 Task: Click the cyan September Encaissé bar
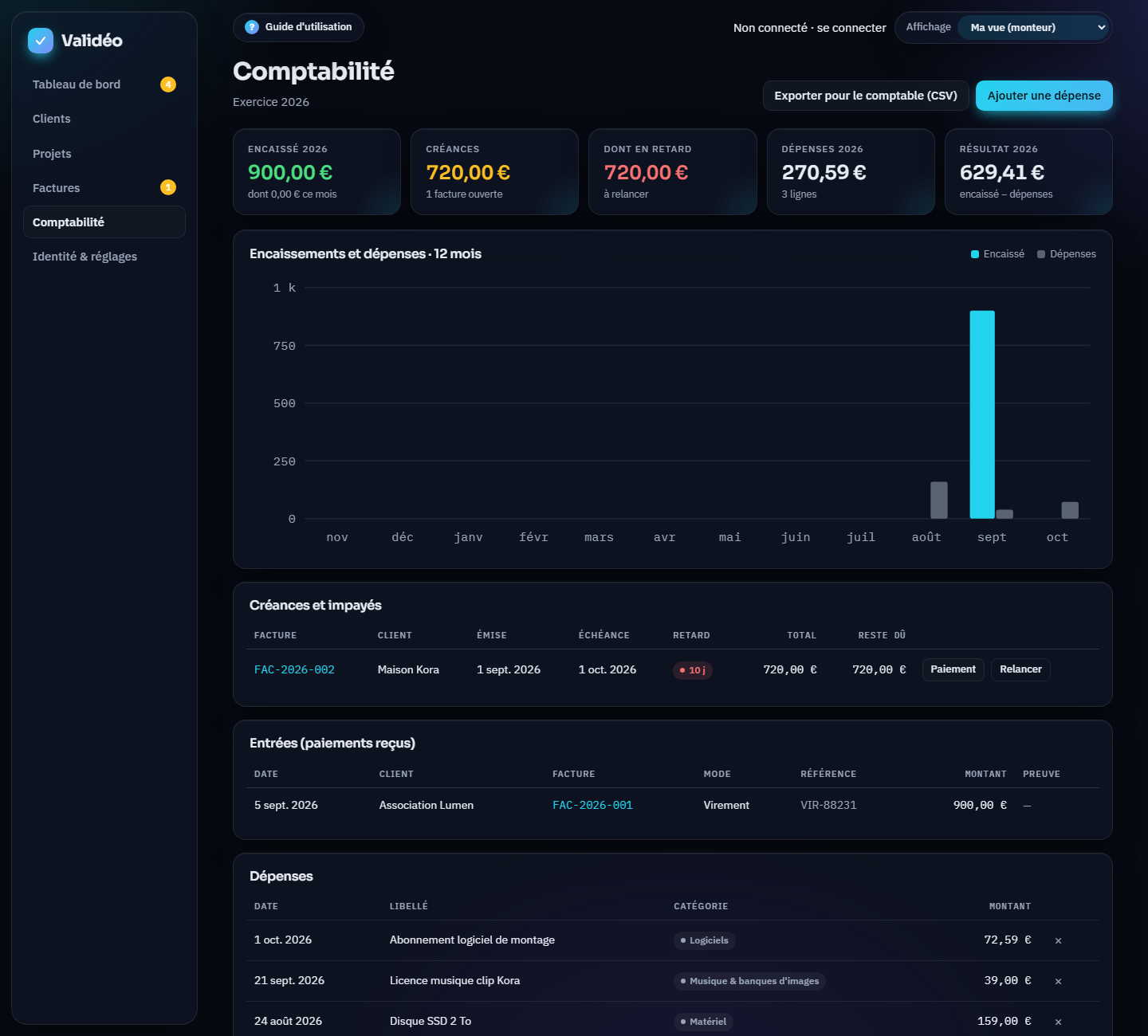click(982, 414)
